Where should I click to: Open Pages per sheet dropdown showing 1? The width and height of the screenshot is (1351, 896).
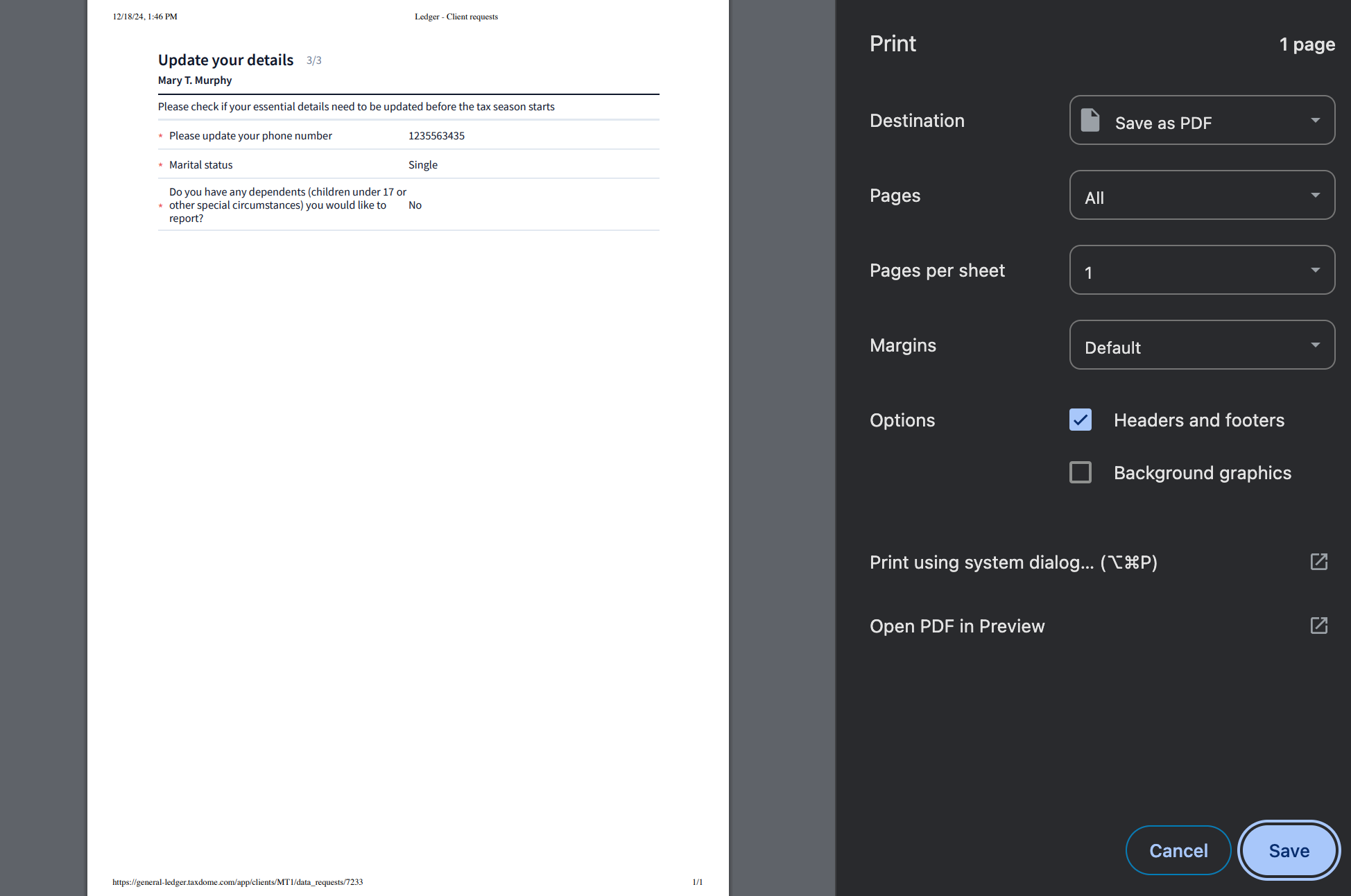click(x=1201, y=270)
